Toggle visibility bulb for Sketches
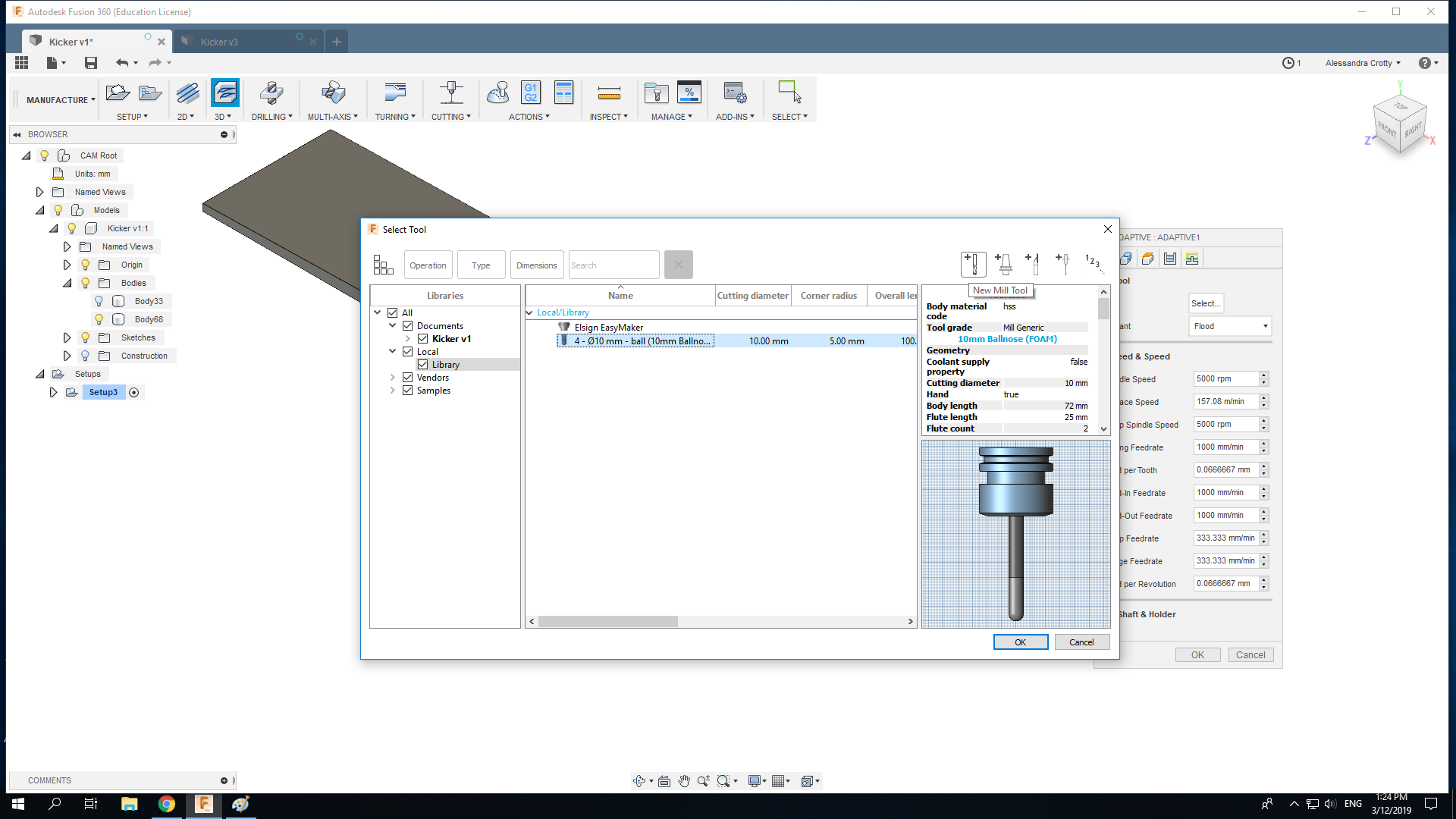The width and height of the screenshot is (1456, 819). [x=85, y=337]
